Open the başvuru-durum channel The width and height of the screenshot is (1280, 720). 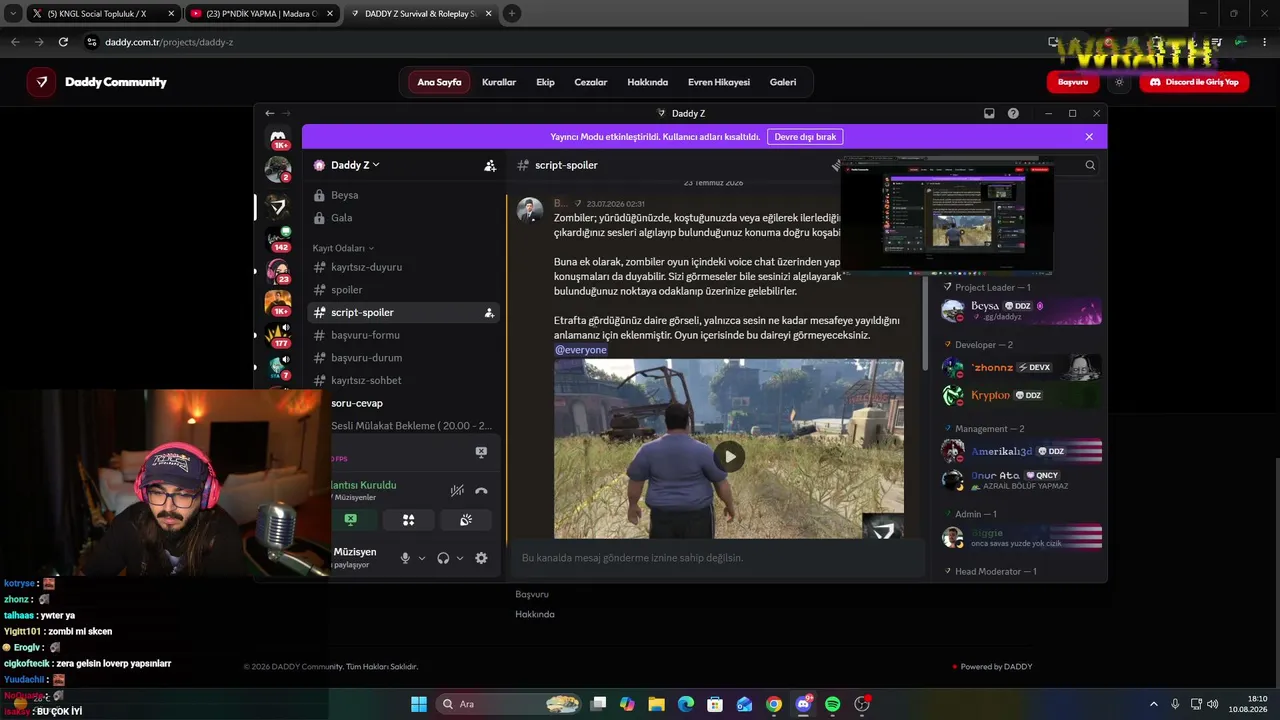click(403, 358)
